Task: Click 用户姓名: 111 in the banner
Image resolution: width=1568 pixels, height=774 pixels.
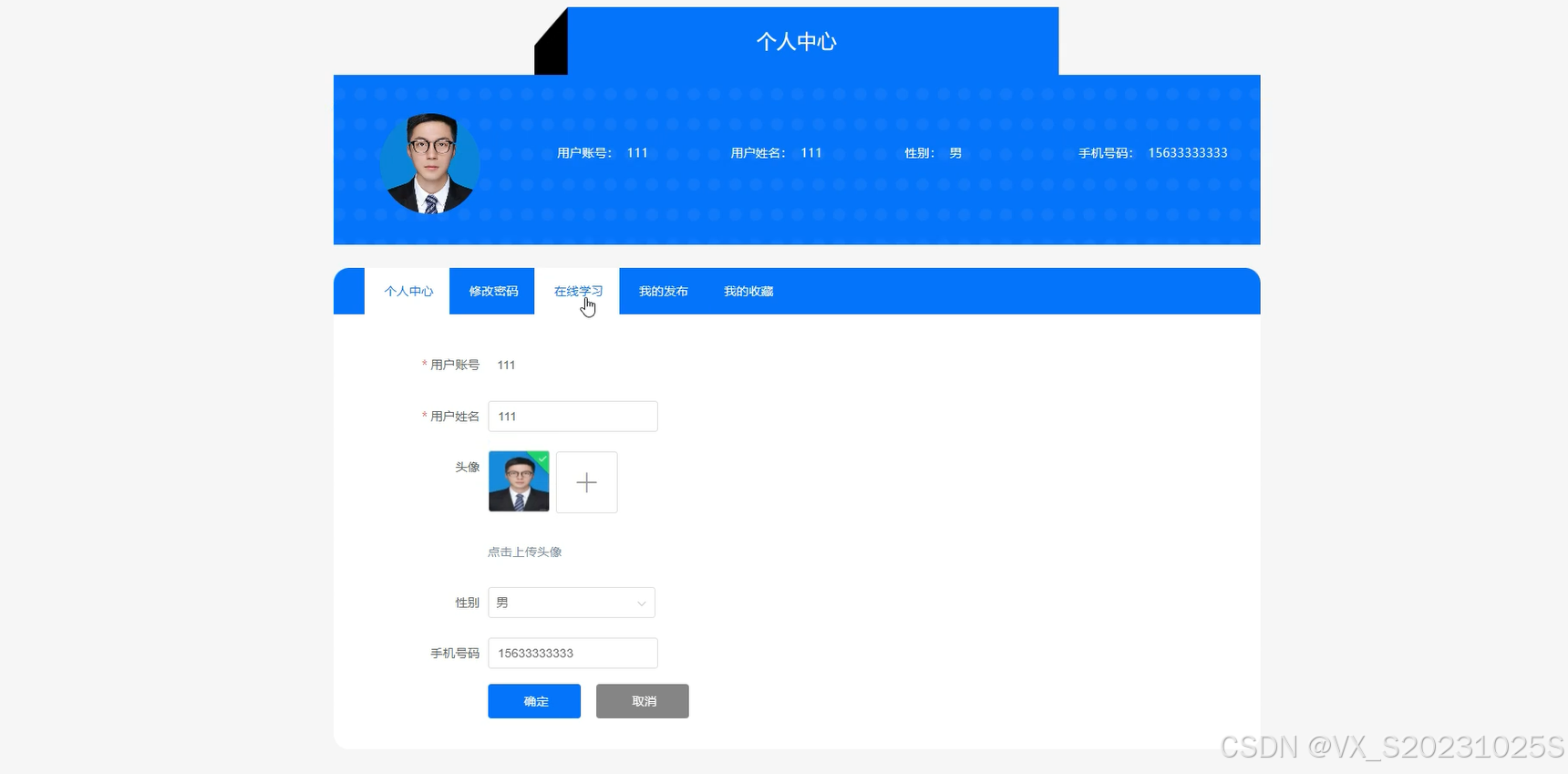Action: (x=776, y=153)
